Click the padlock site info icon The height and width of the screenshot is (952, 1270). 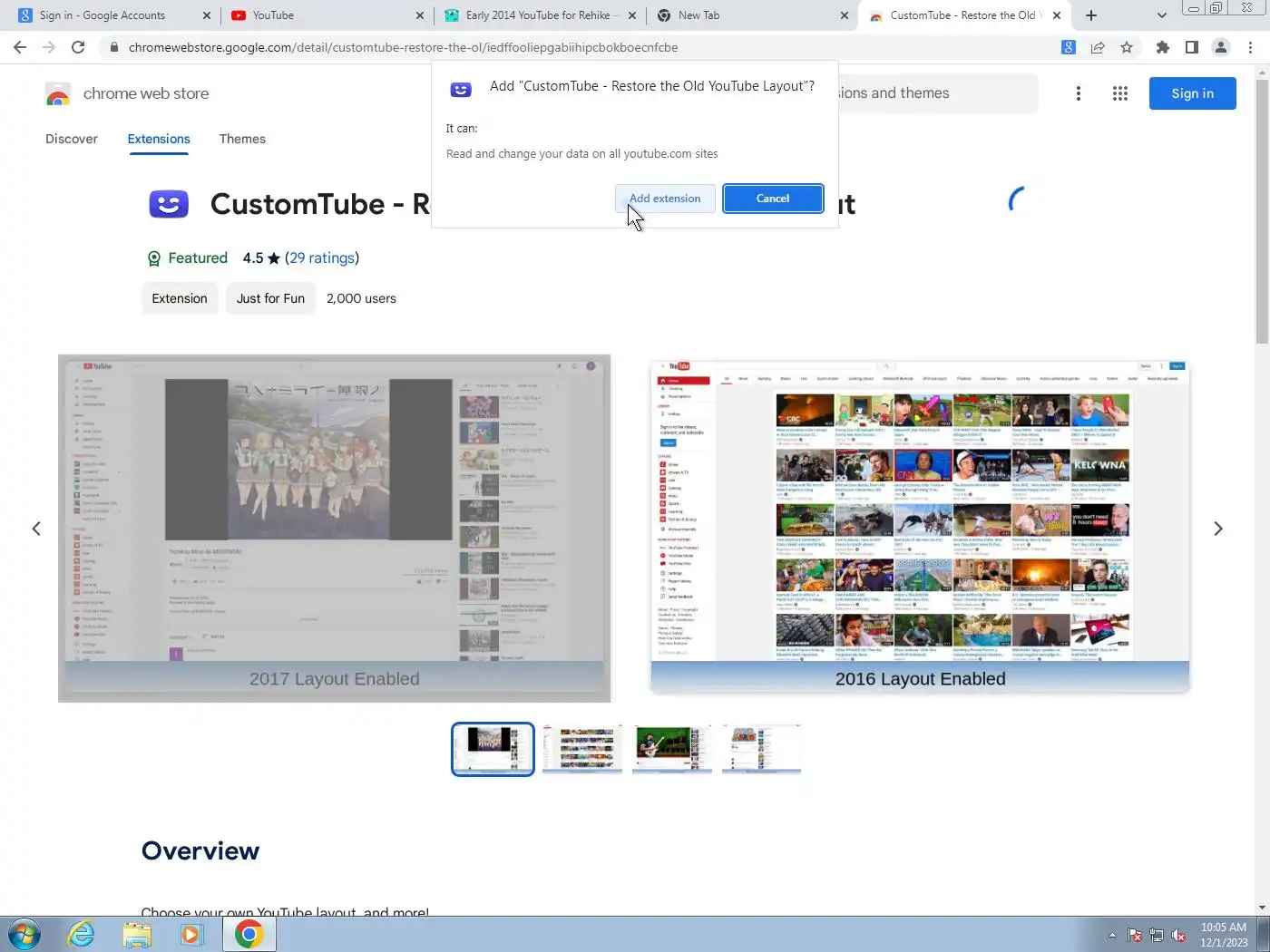pos(113,47)
